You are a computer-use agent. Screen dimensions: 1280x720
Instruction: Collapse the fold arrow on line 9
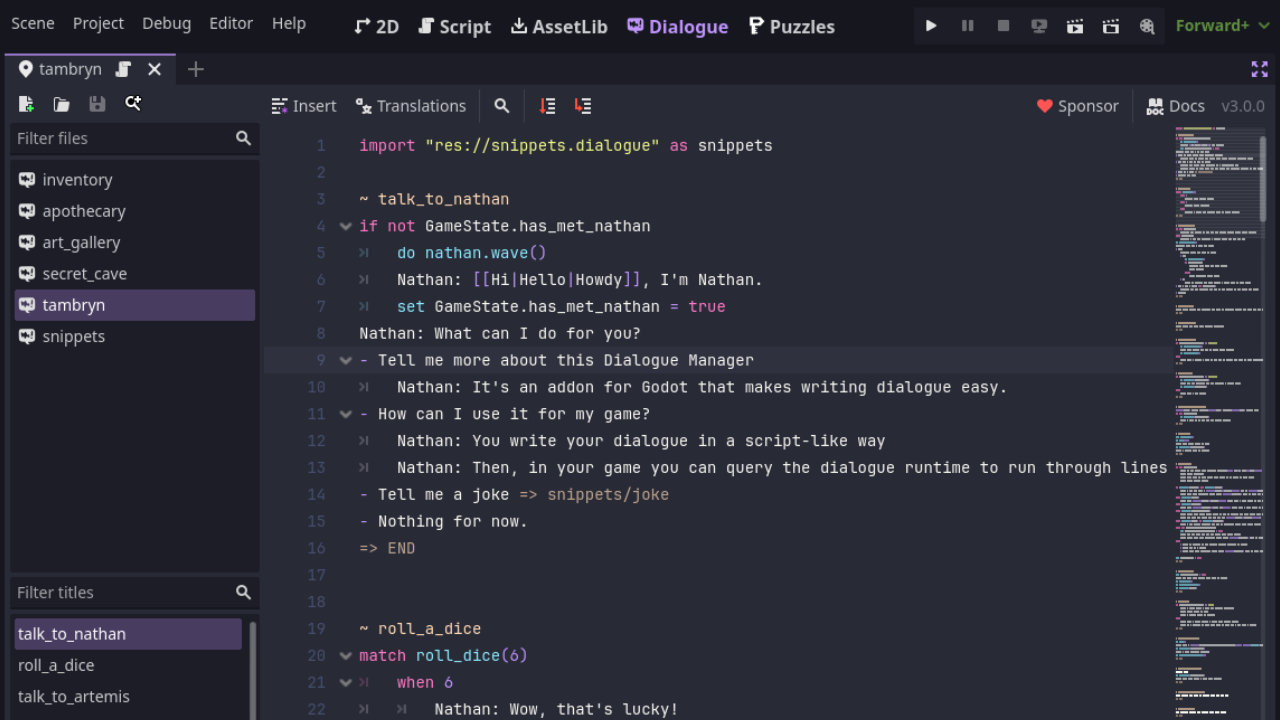(x=346, y=361)
